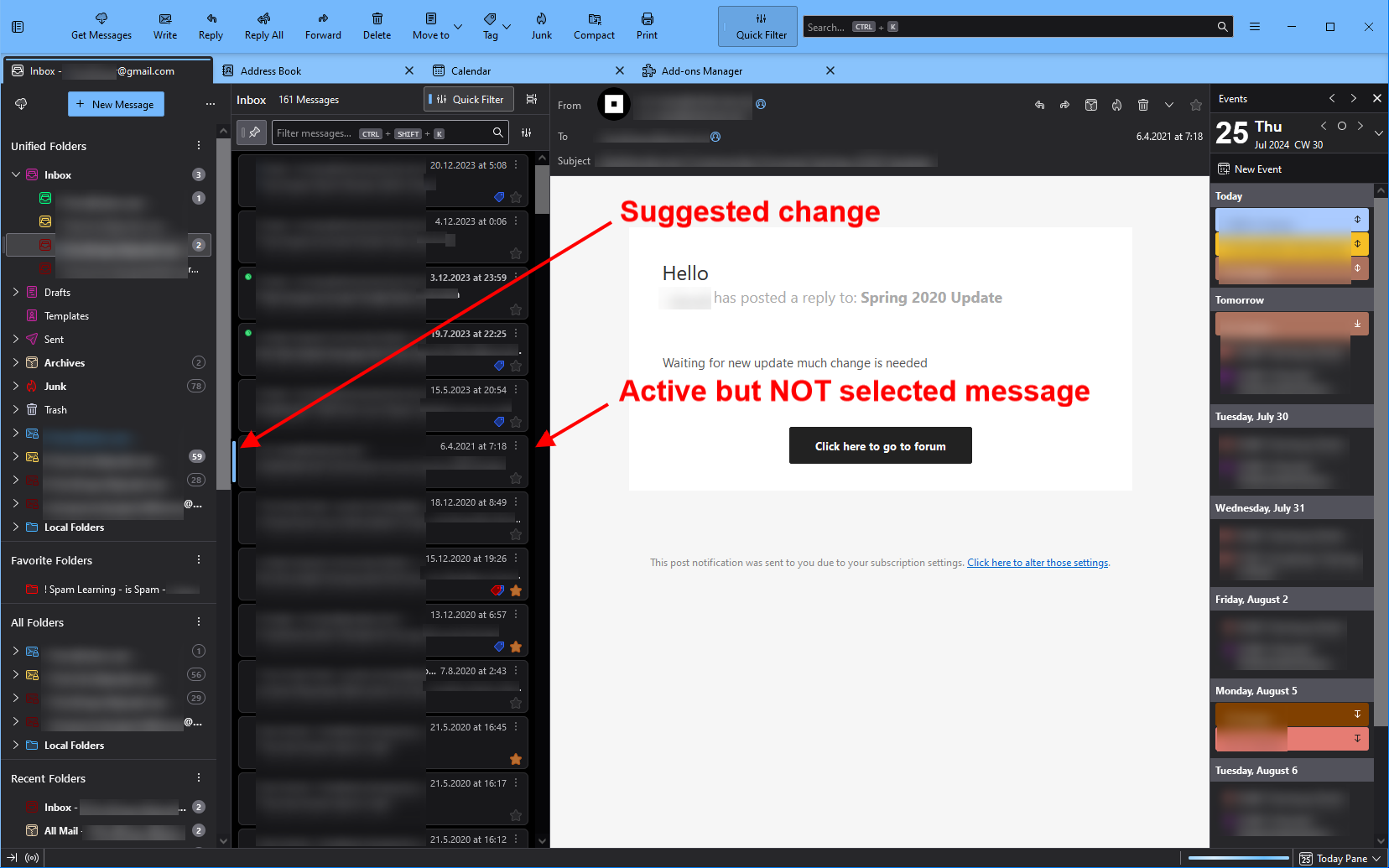Delete the open message with the header trash icon
Image resolution: width=1389 pixels, height=868 pixels.
click(1142, 105)
